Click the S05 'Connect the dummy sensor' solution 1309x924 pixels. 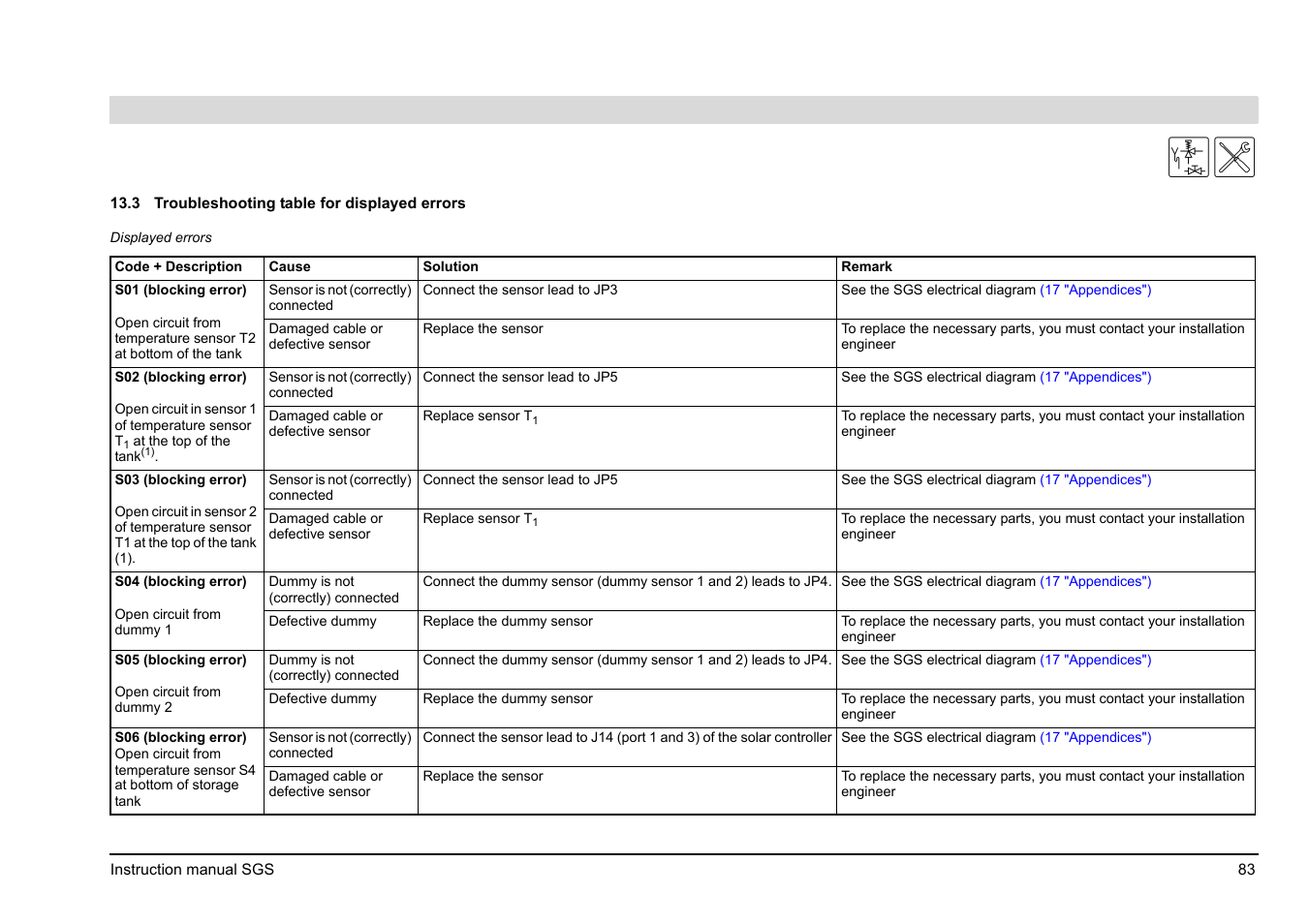point(627,660)
